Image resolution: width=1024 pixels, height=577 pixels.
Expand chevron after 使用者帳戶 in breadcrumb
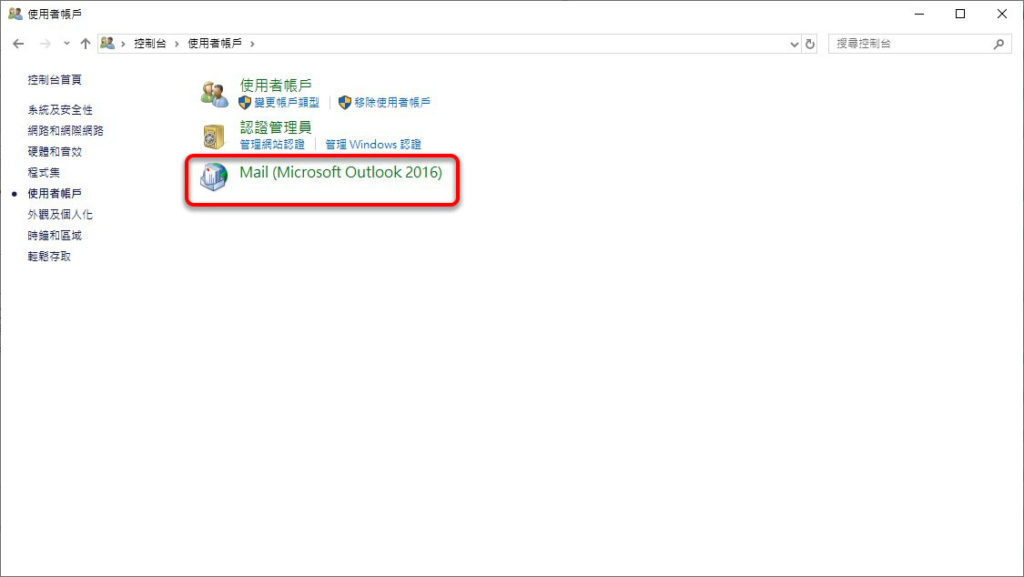[x=252, y=44]
